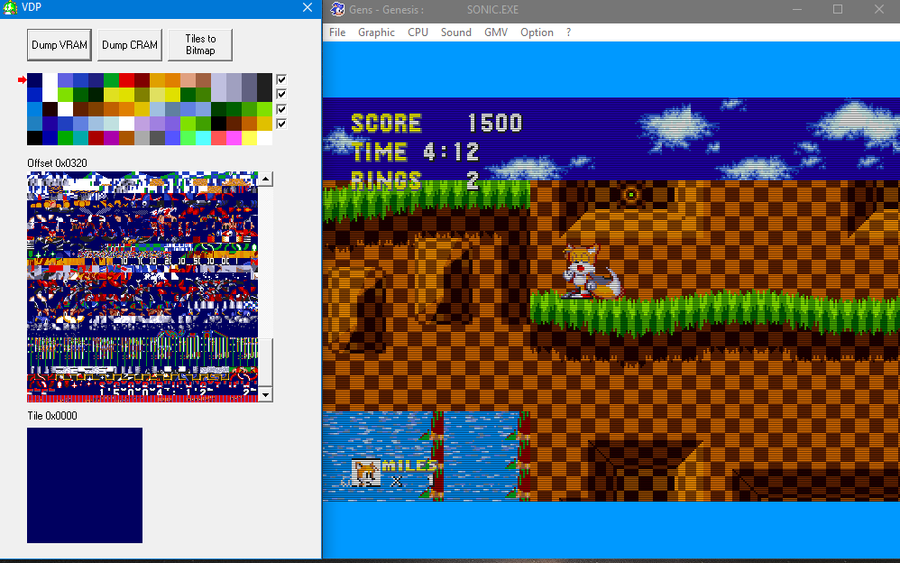Minimize the Gens window
This screenshot has width=900, height=563.
[x=797, y=9]
